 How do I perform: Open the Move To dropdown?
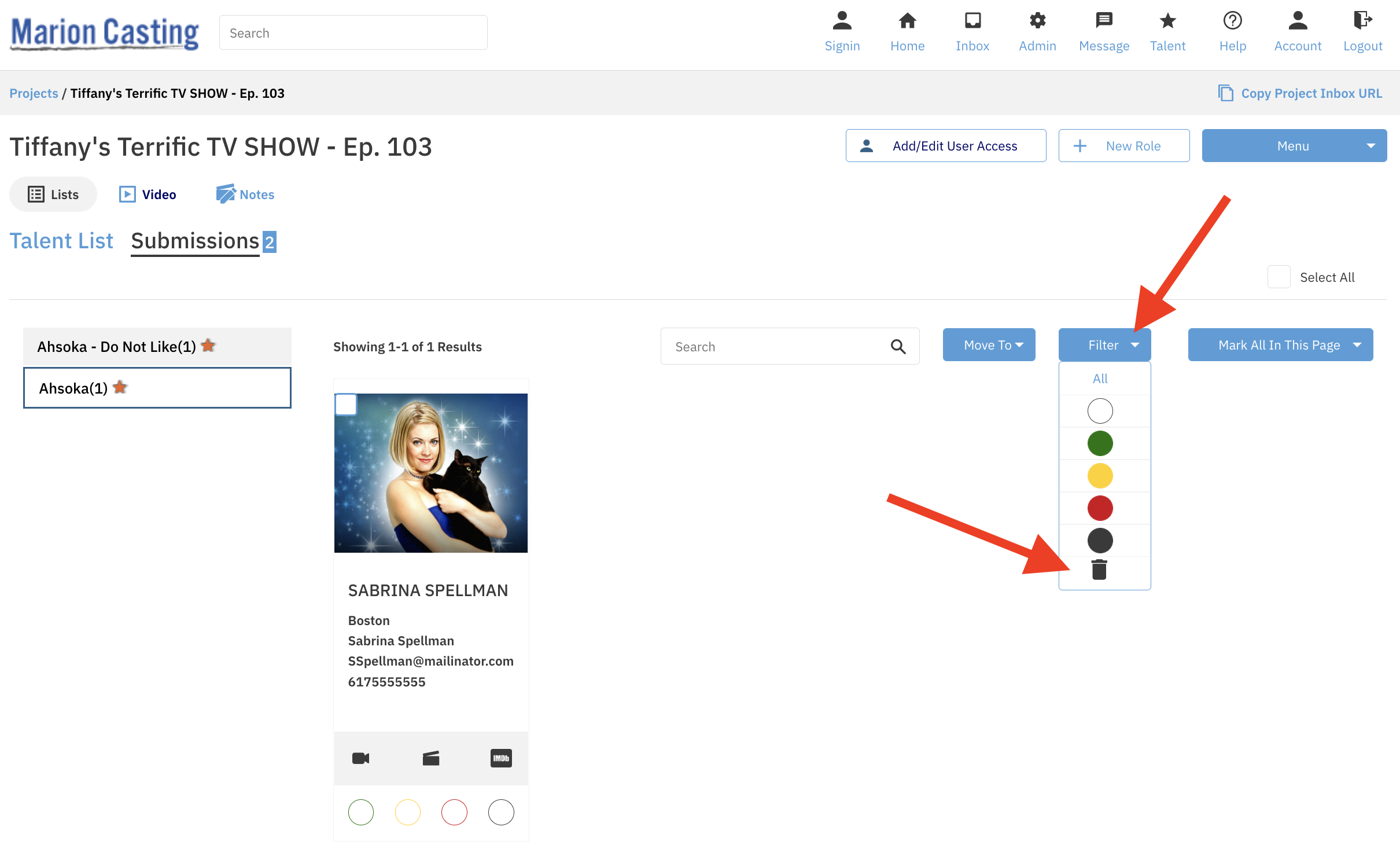click(x=989, y=345)
